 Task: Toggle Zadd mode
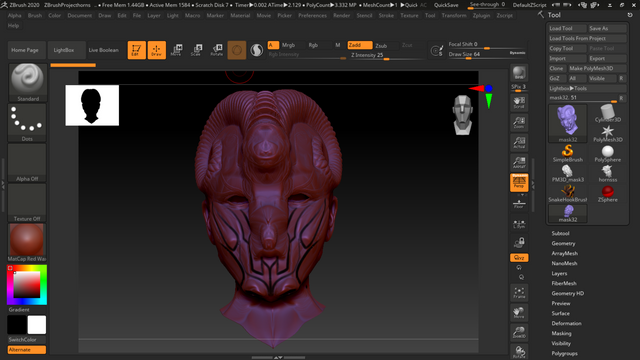(x=360, y=45)
